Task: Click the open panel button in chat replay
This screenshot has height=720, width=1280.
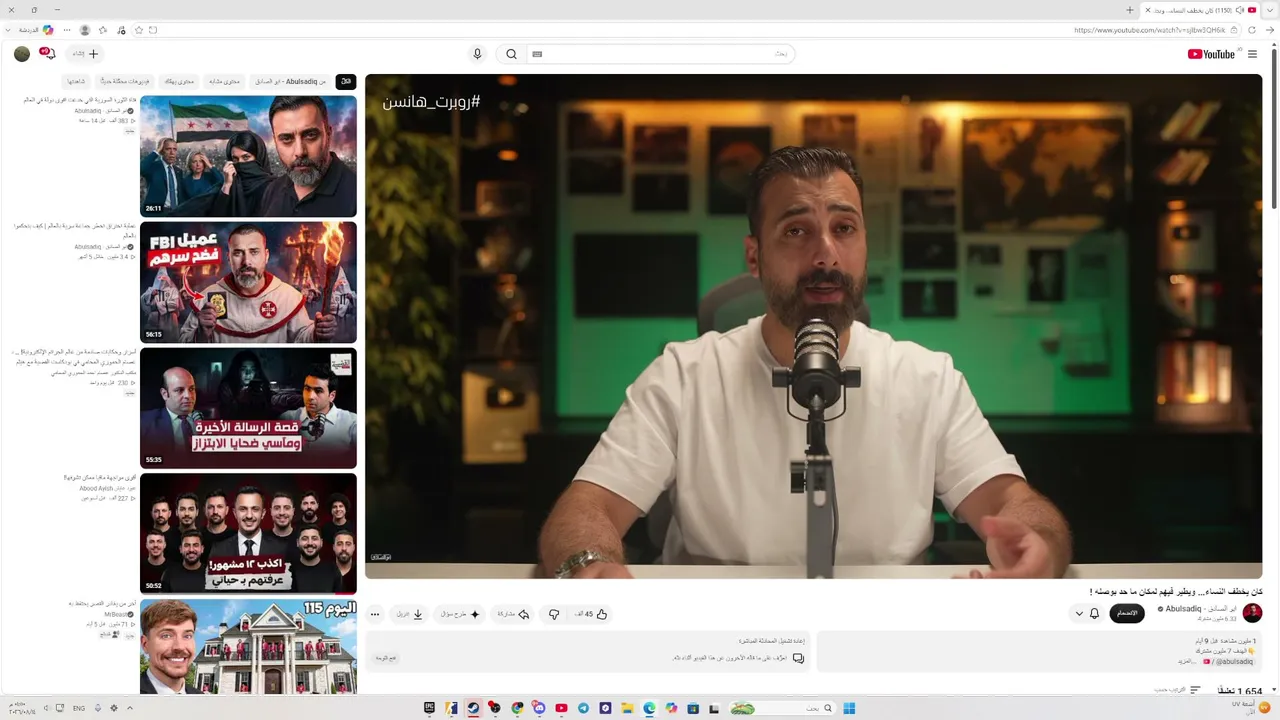Action: click(x=386, y=658)
